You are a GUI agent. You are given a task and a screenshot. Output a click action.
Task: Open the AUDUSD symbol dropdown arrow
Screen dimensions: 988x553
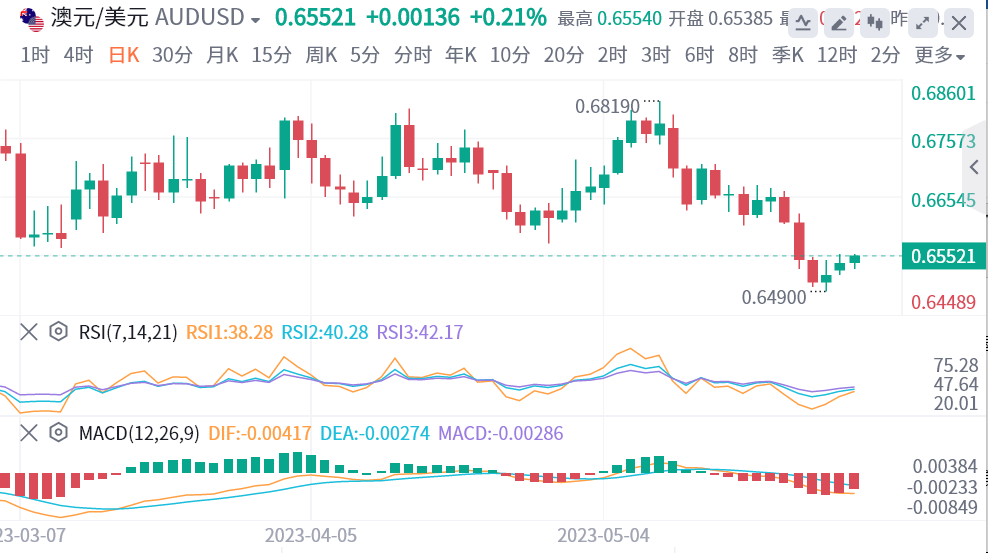point(255,20)
